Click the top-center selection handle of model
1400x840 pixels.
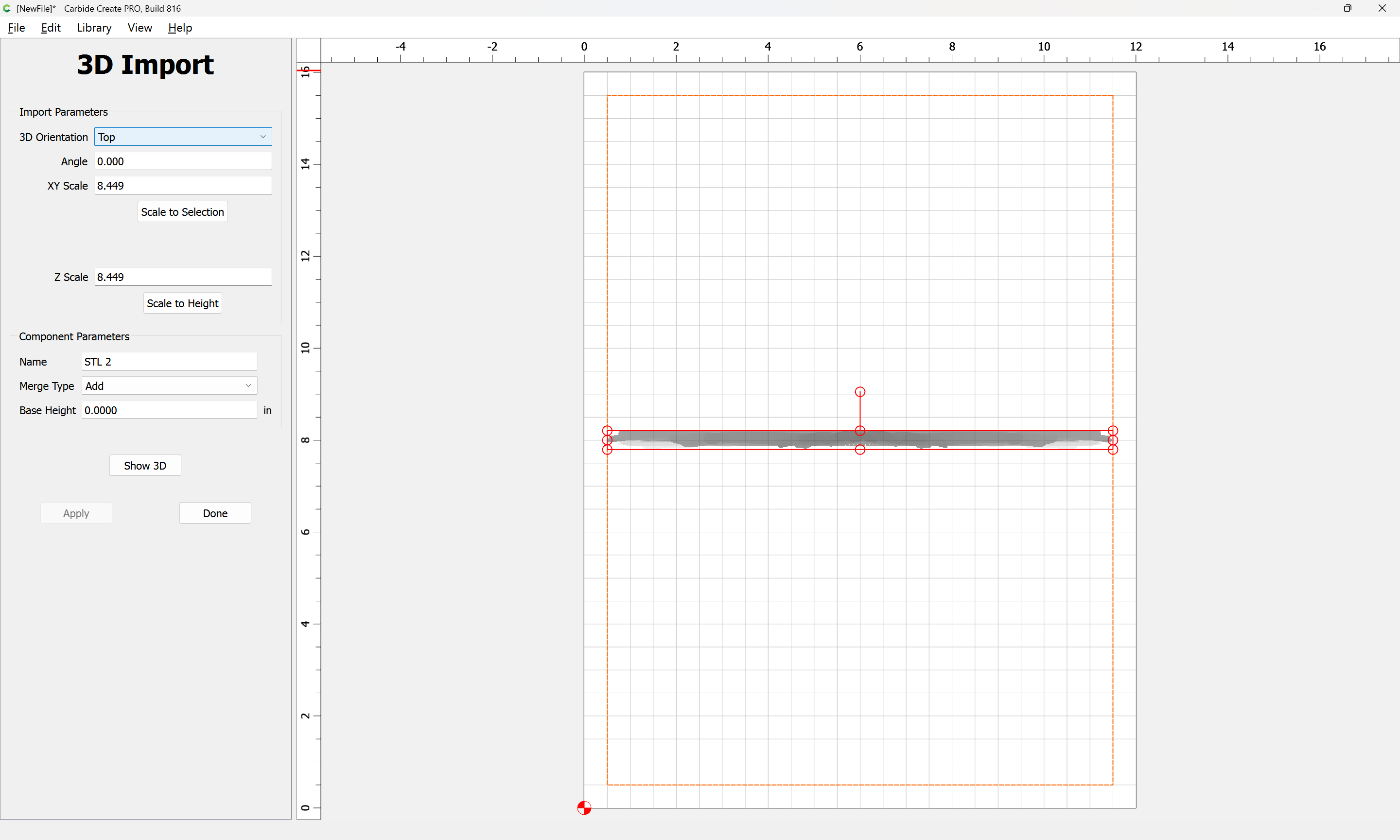(860, 431)
